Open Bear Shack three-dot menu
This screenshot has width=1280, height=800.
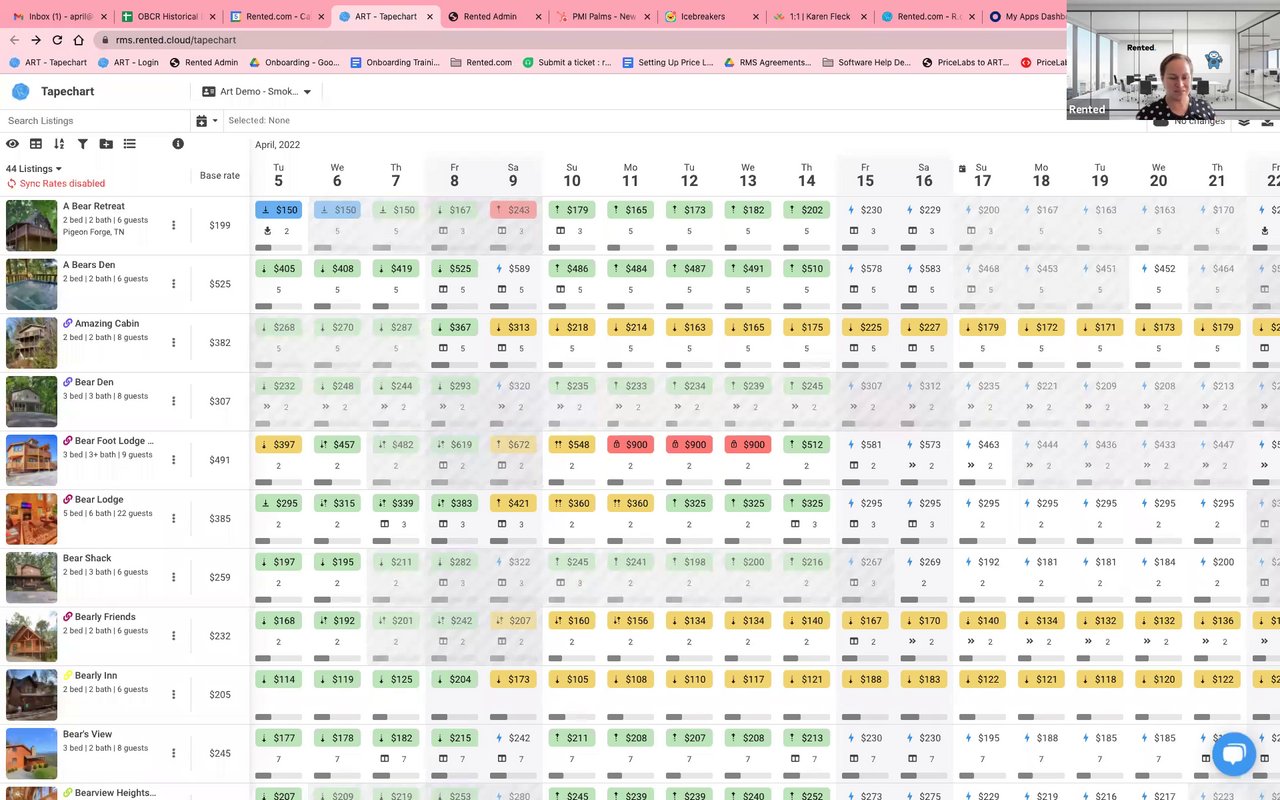tap(173, 577)
